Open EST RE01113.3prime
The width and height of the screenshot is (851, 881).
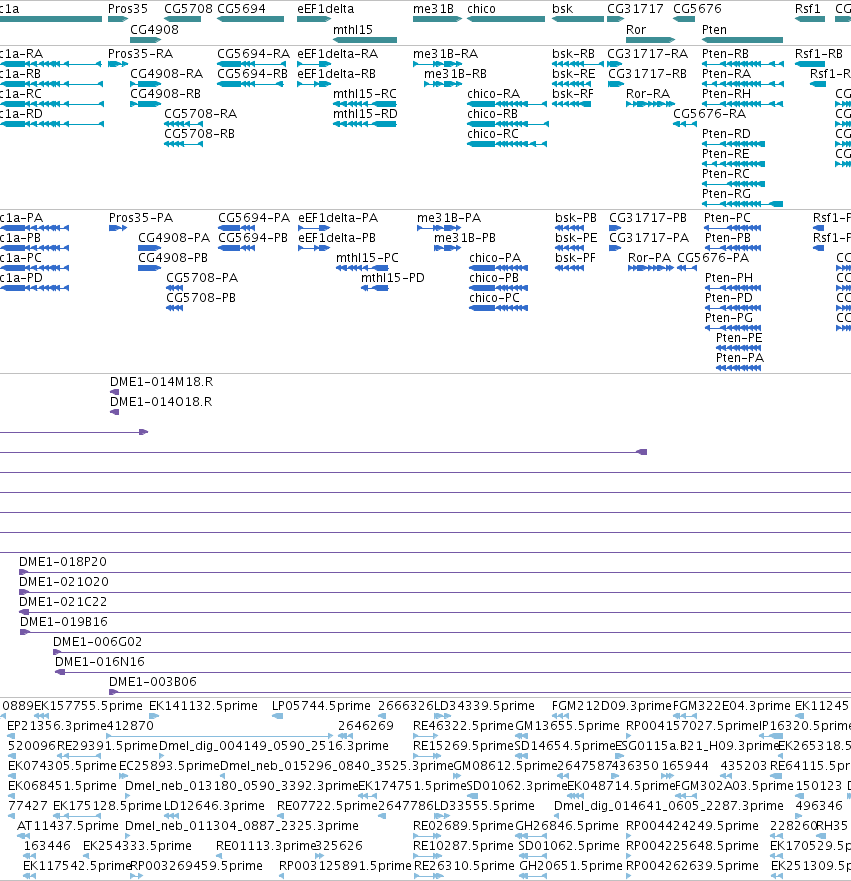point(266,846)
